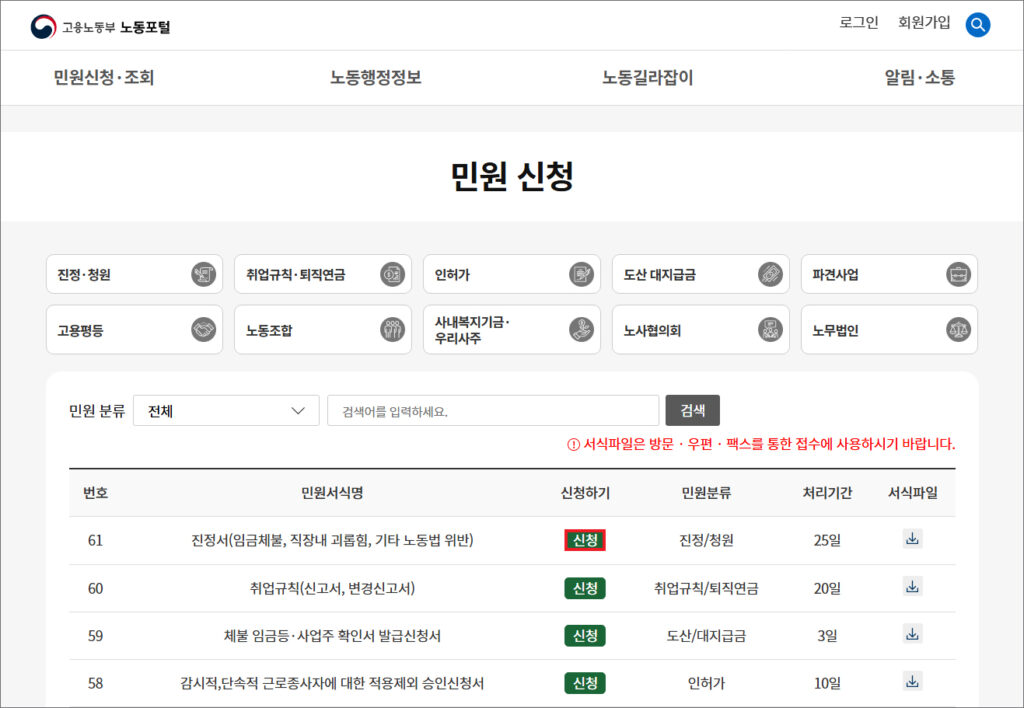
Task: Click 신청 button for row 59
Action: (x=585, y=636)
